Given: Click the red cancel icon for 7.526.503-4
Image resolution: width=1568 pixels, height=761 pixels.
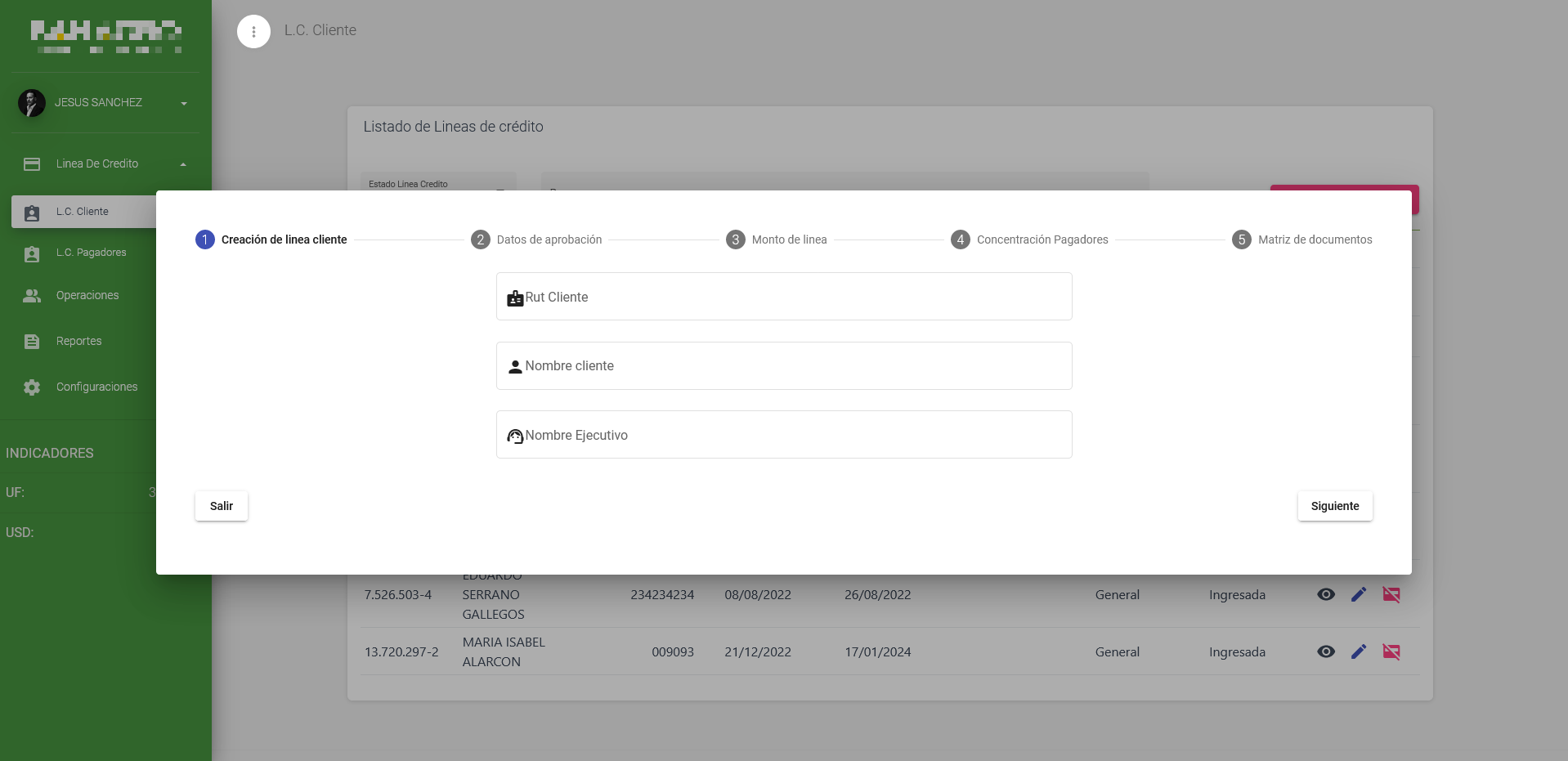Looking at the screenshot, I should (1391, 594).
